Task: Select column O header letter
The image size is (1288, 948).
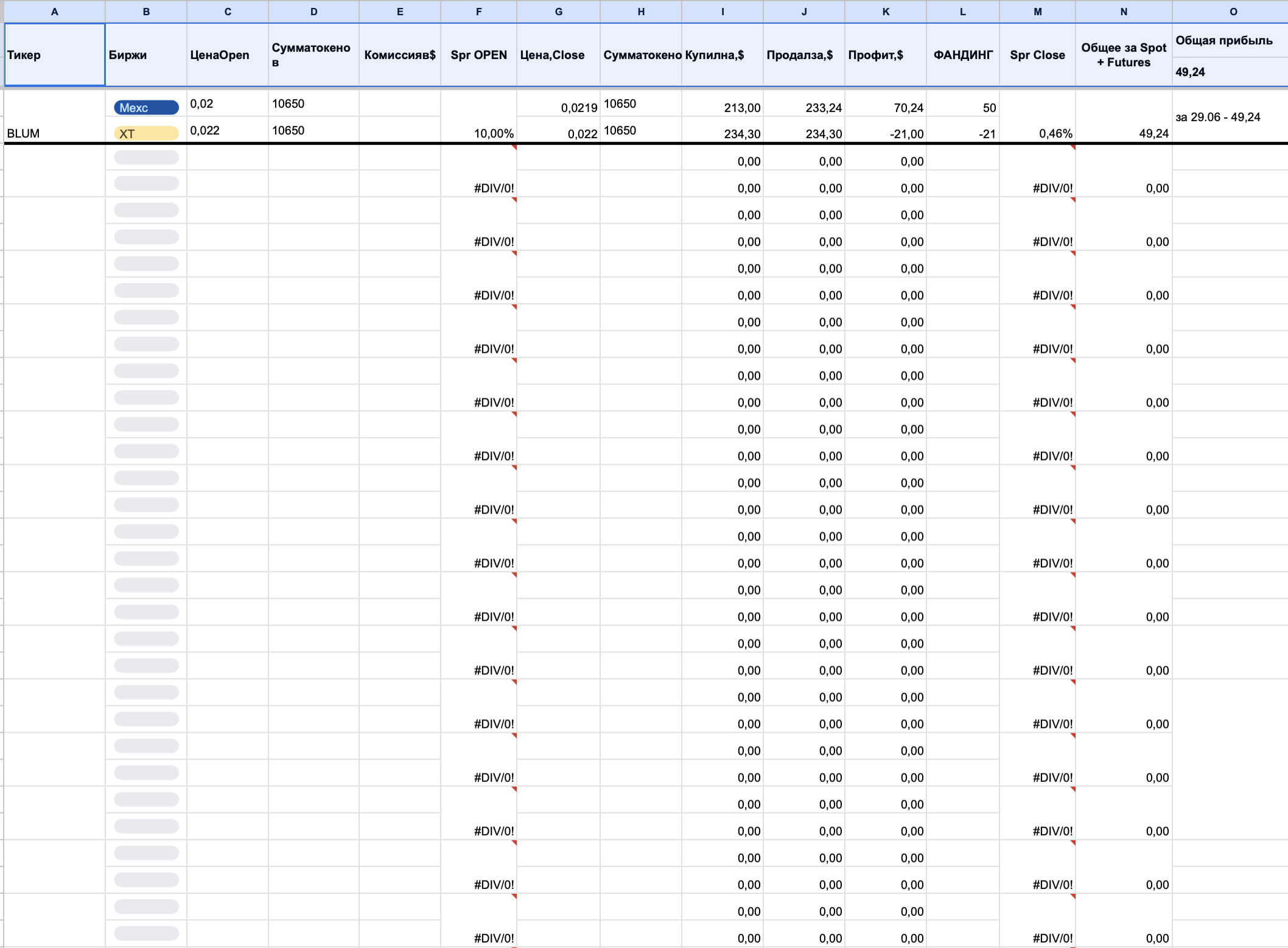Action: pyautogui.click(x=1233, y=12)
